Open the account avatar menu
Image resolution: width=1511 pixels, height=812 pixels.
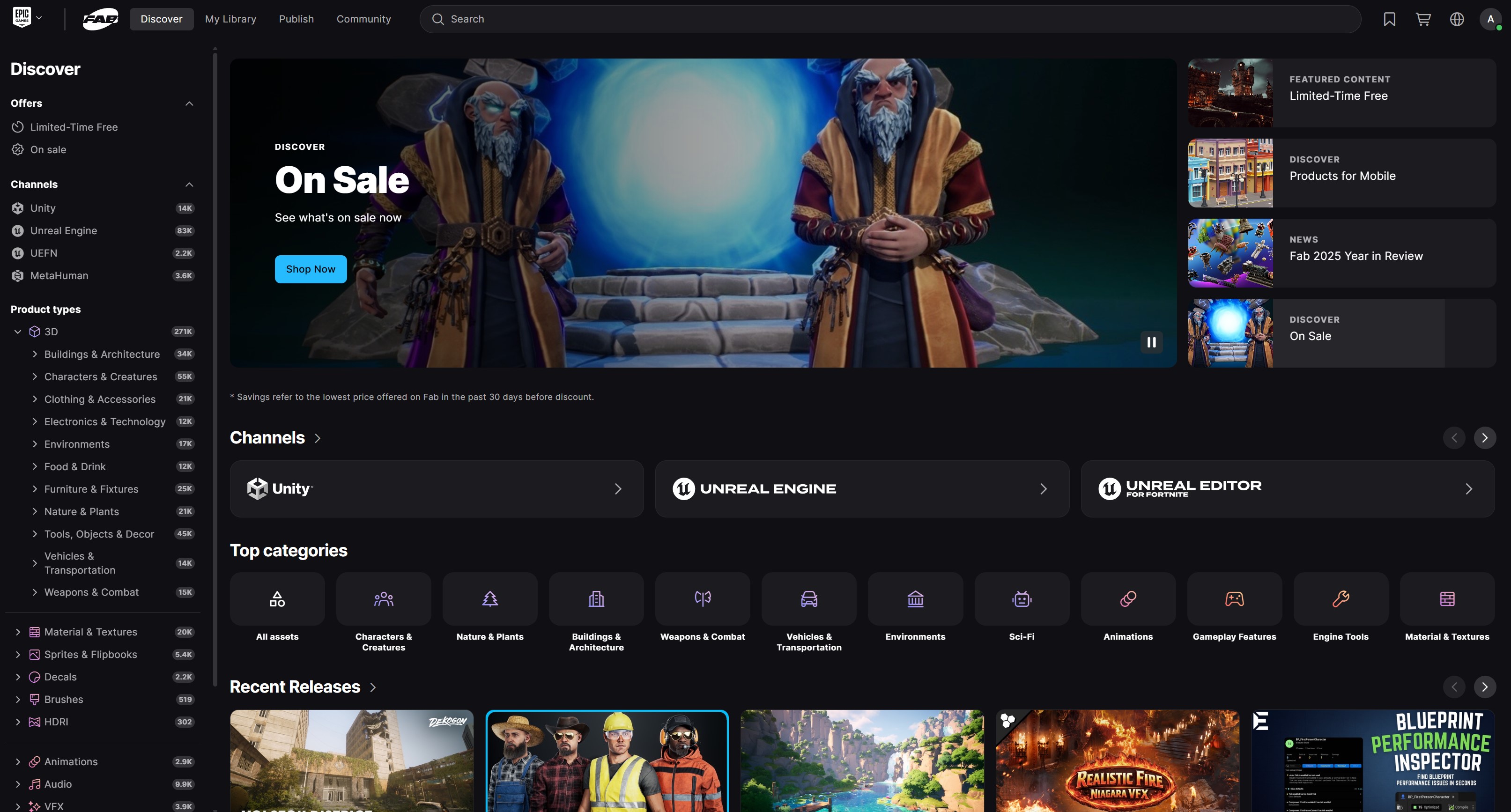[1490, 19]
